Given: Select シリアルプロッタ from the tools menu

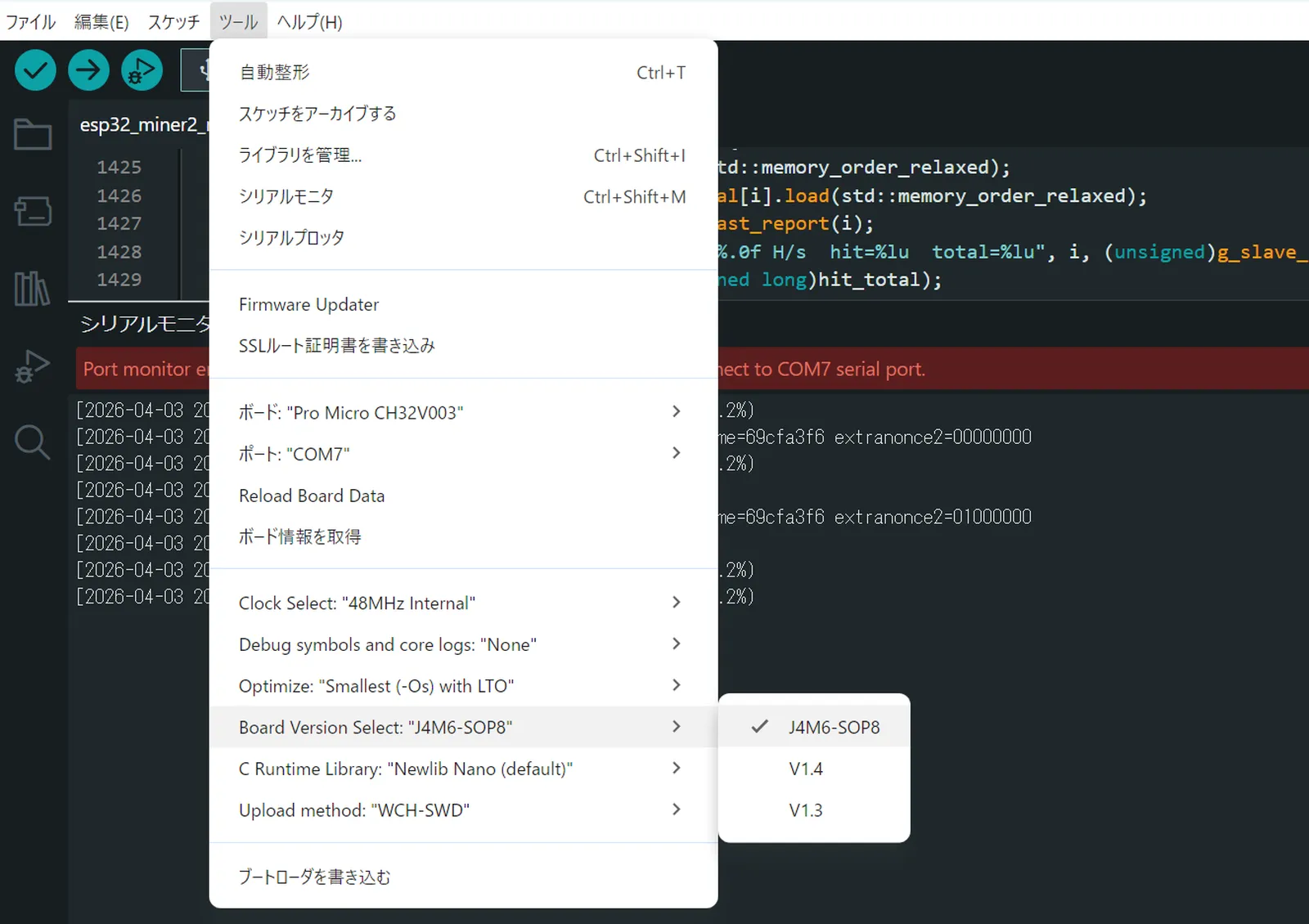Looking at the screenshot, I should 291,238.
